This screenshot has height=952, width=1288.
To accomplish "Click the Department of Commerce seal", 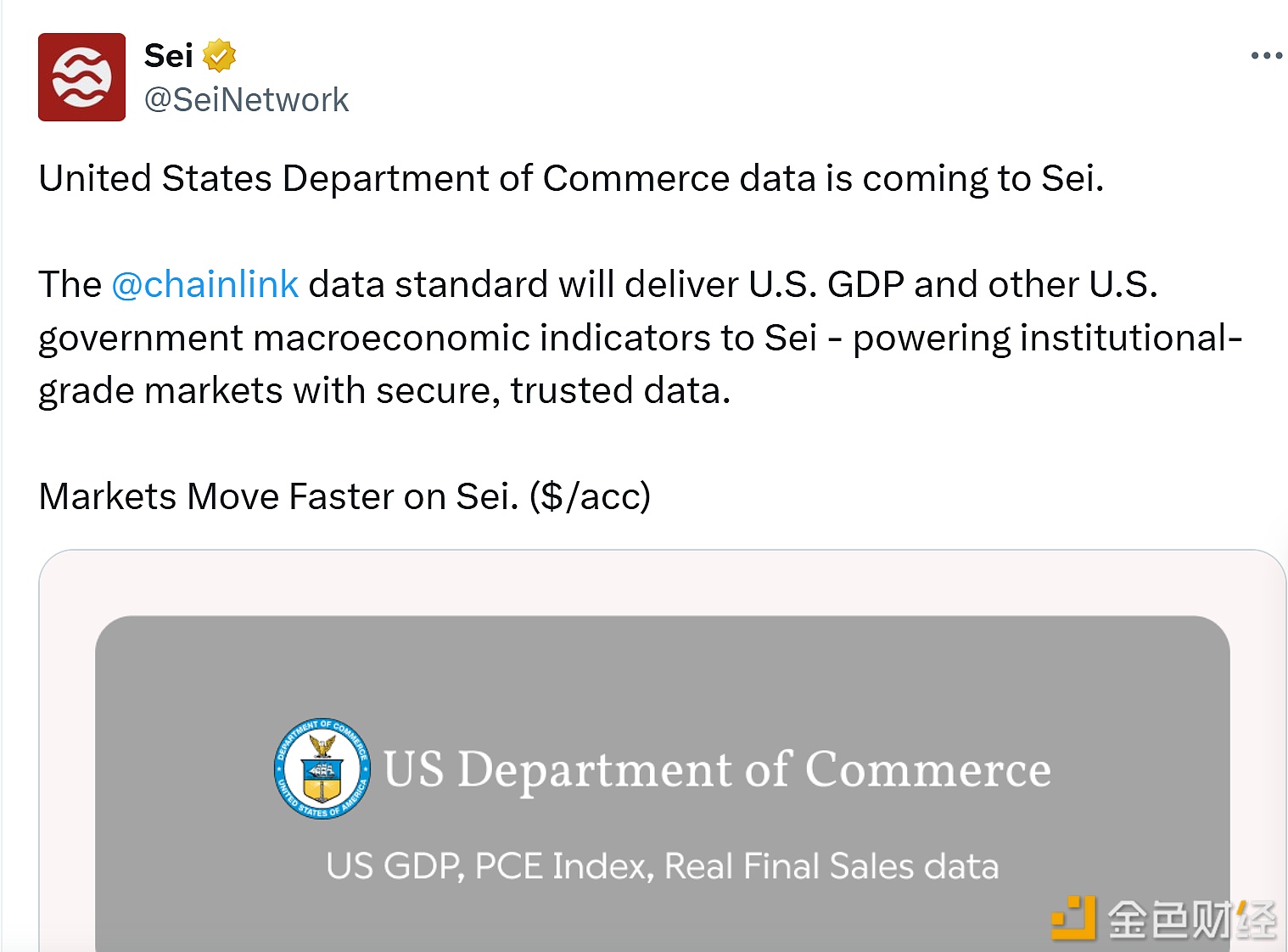I will [322, 769].
